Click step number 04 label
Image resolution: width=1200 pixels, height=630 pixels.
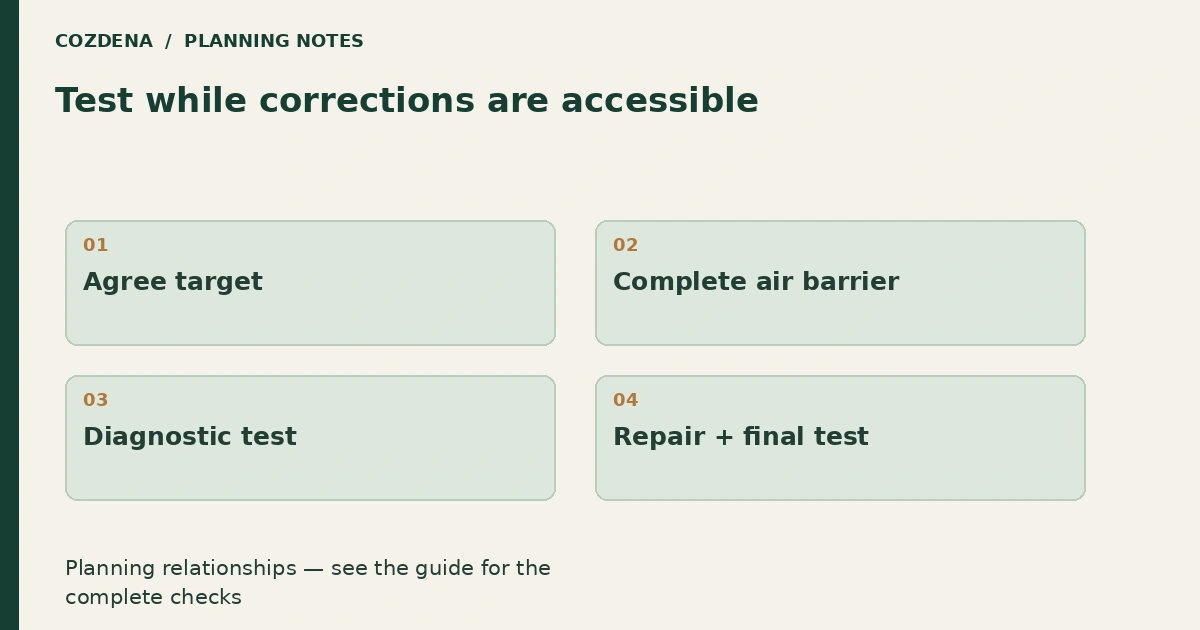coord(625,400)
